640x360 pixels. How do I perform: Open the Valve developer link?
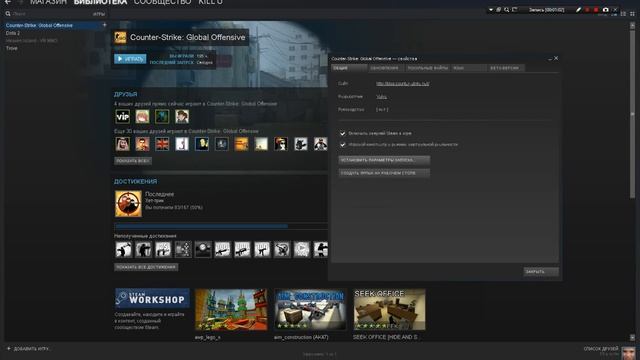[381, 97]
